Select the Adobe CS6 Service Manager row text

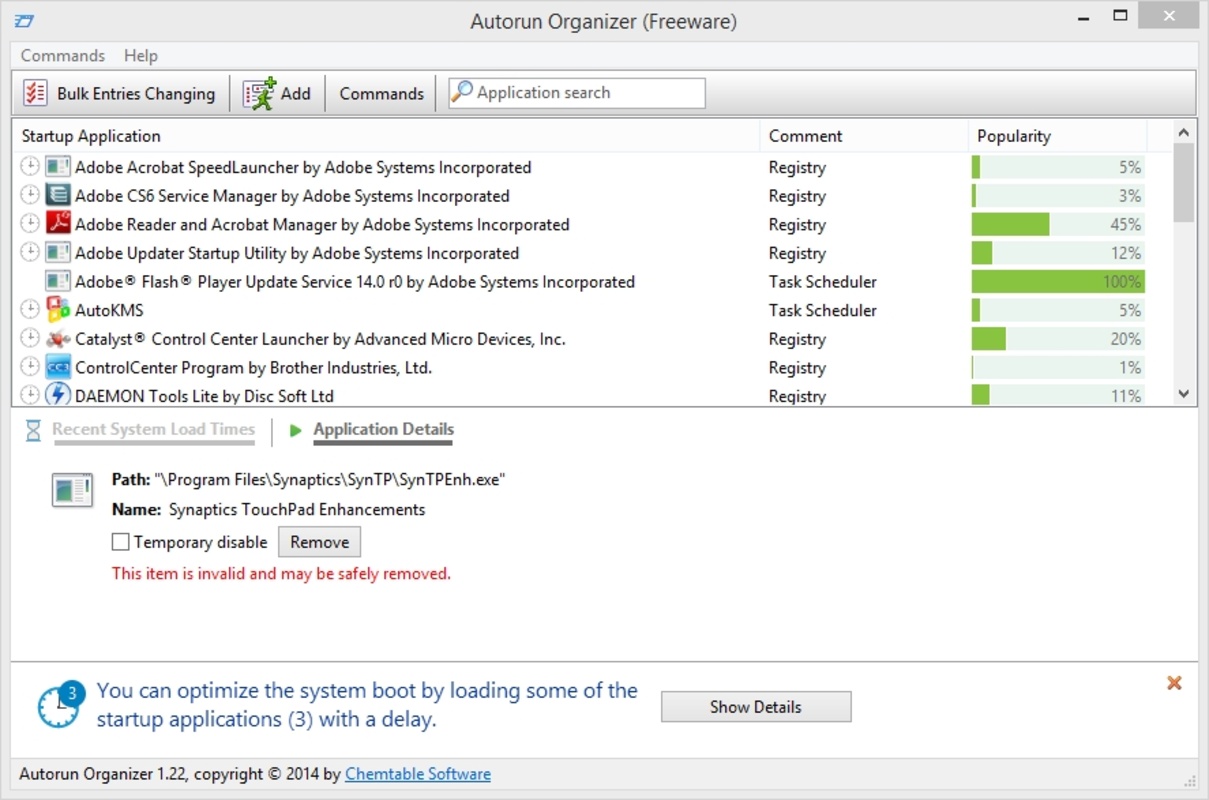292,196
